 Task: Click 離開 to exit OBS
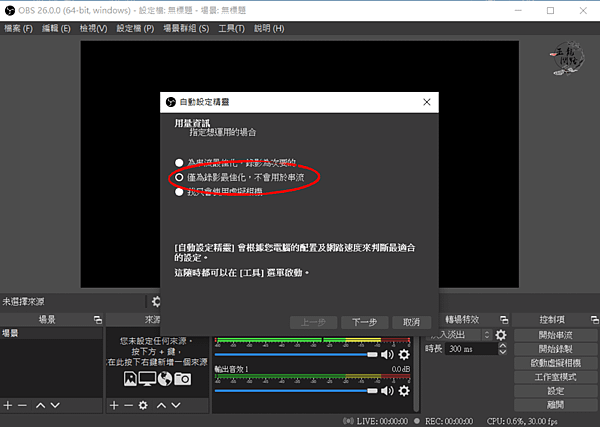pyautogui.click(x=555, y=404)
